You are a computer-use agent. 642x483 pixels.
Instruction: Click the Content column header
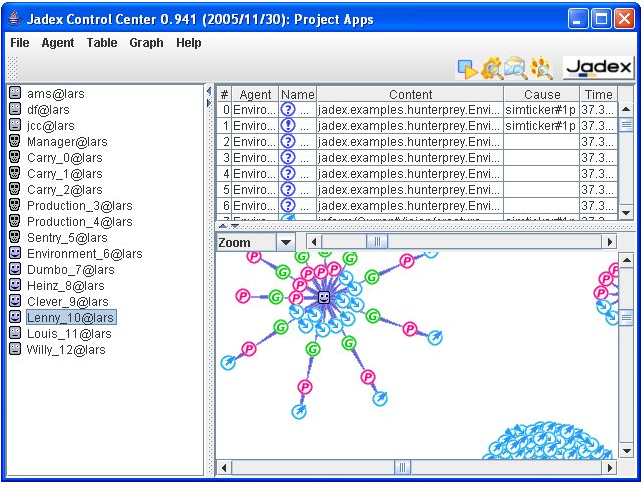[x=410, y=94]
